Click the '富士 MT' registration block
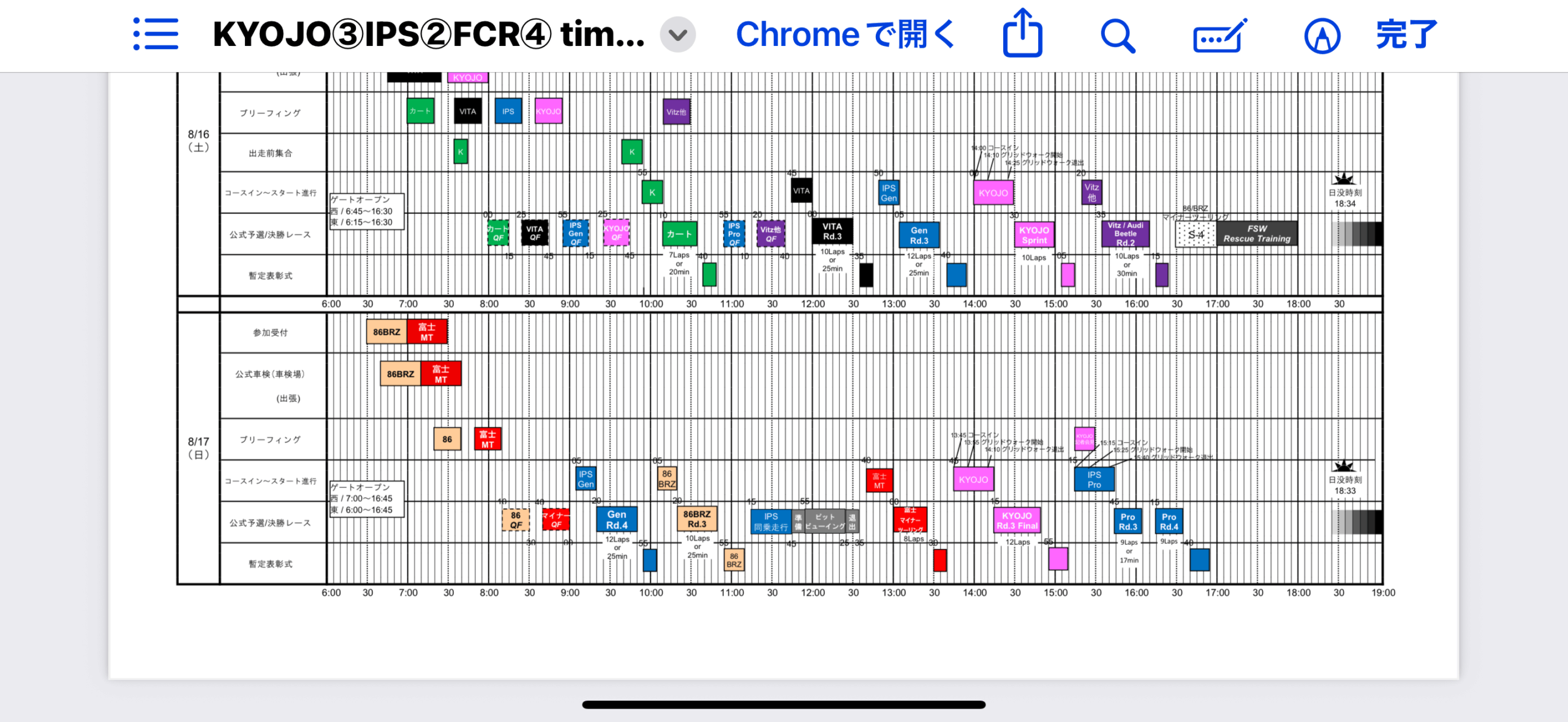This screenshot has height=722, width=1568. (427, 332)
